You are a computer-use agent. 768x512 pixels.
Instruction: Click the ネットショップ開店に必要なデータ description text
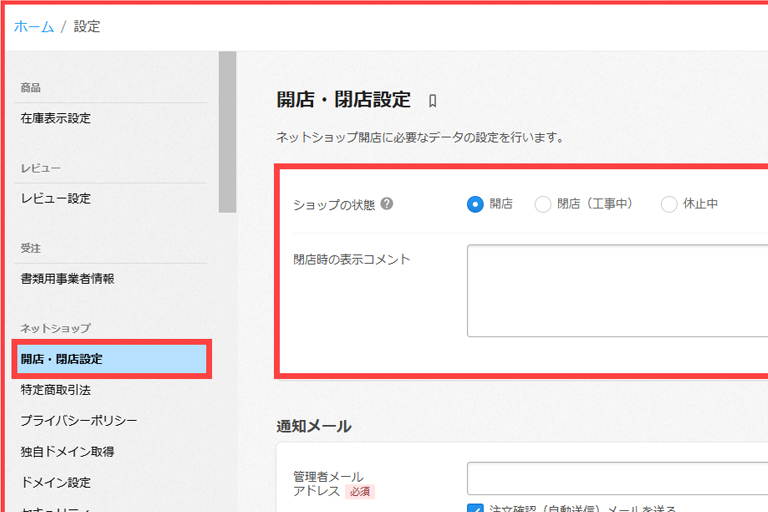(x=420, y=138)
